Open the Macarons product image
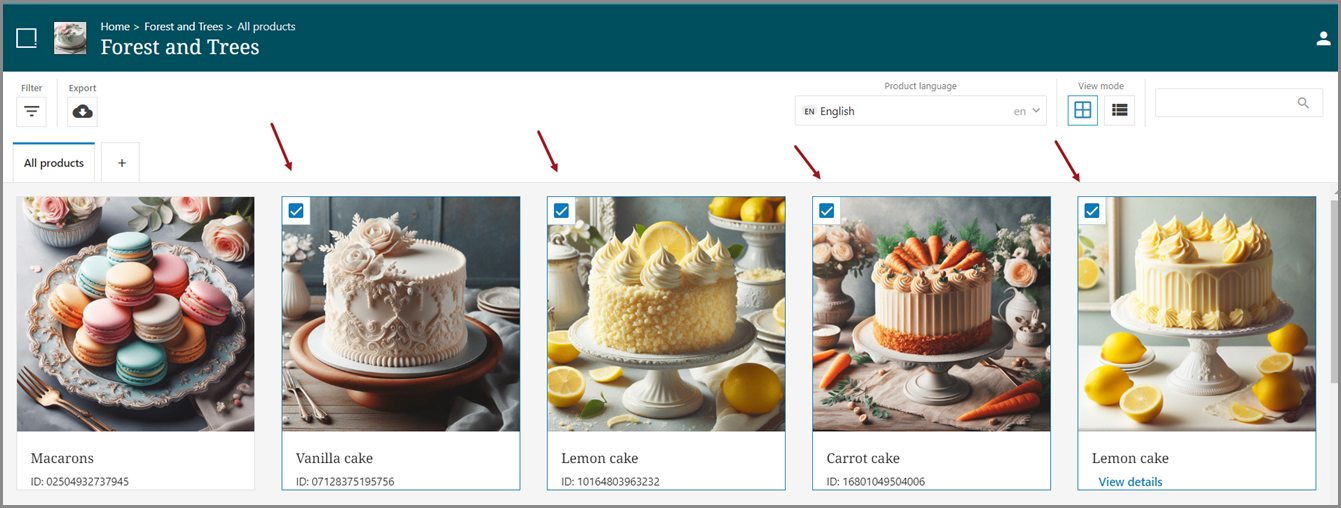Image resolution: width=1341 pixels, height=508 pixels. [136, 313]
